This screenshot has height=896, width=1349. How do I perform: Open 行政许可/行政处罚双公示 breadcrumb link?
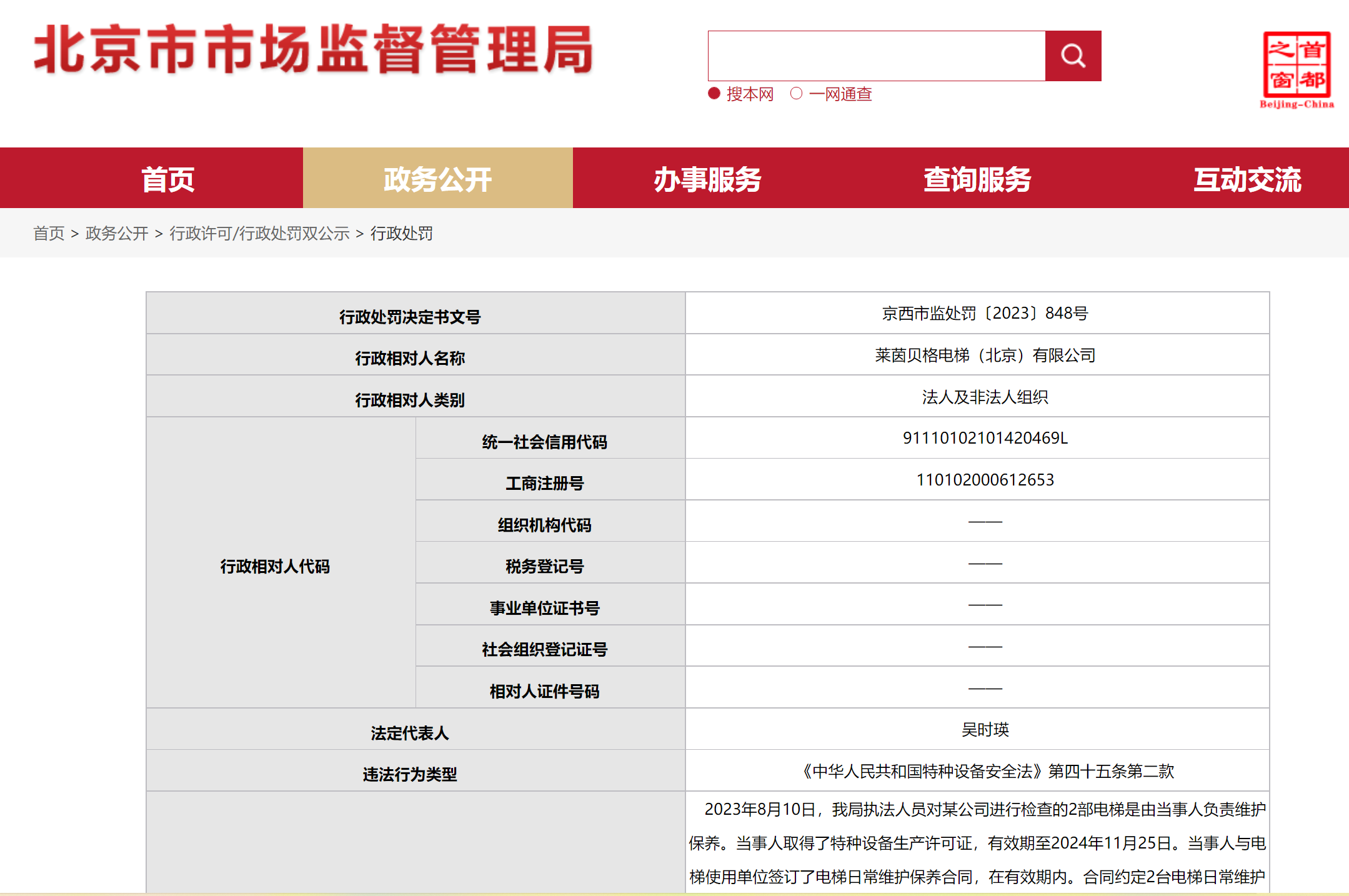(259, 234)
